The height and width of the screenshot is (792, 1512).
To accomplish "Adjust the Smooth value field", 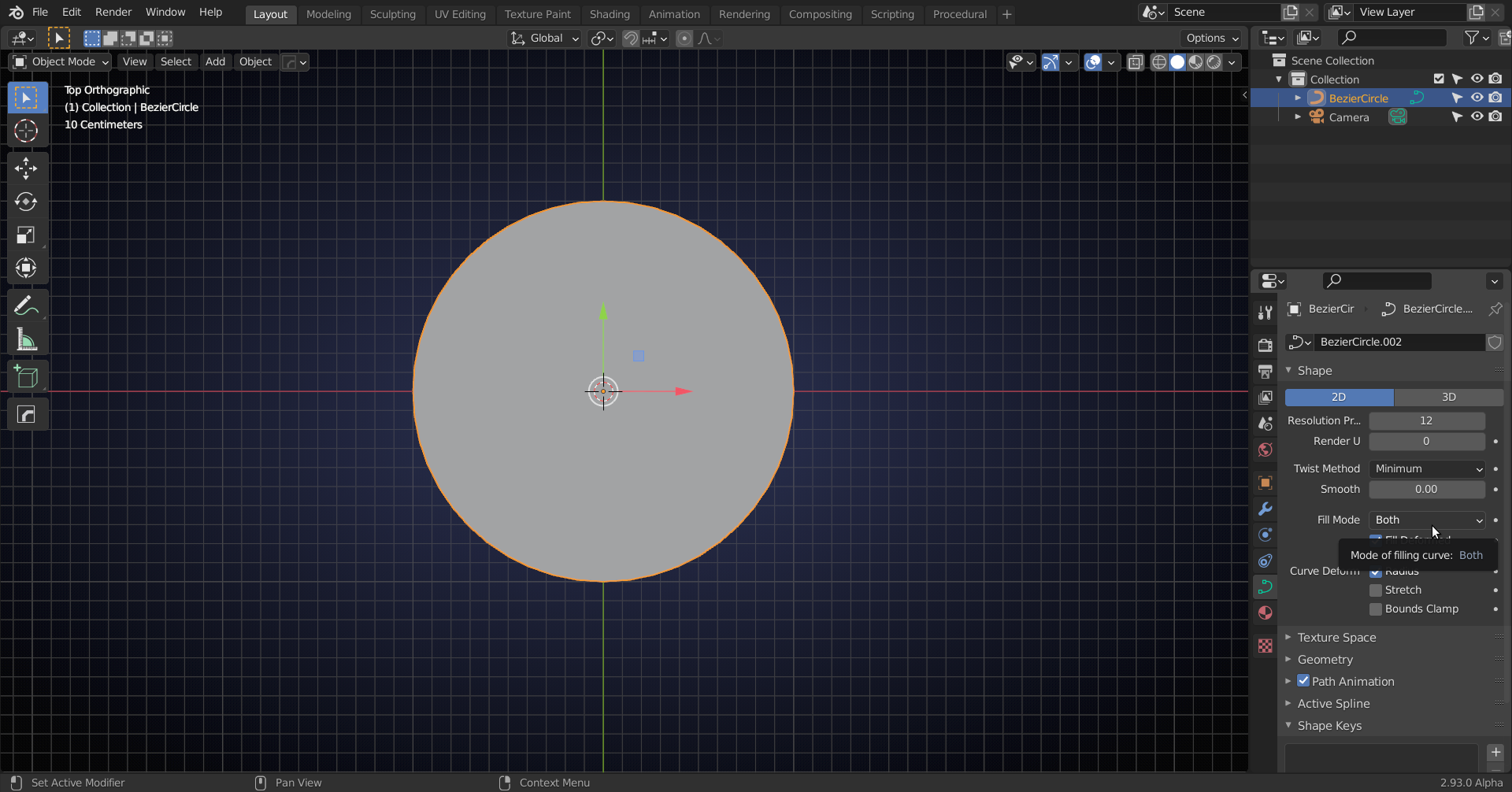I will [x=1427, y=489].
